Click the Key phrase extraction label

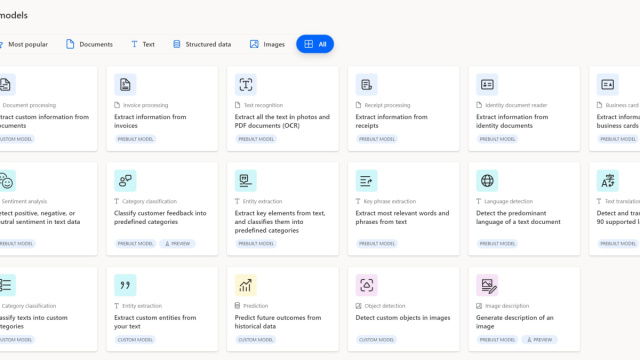(x=390, y=202)
